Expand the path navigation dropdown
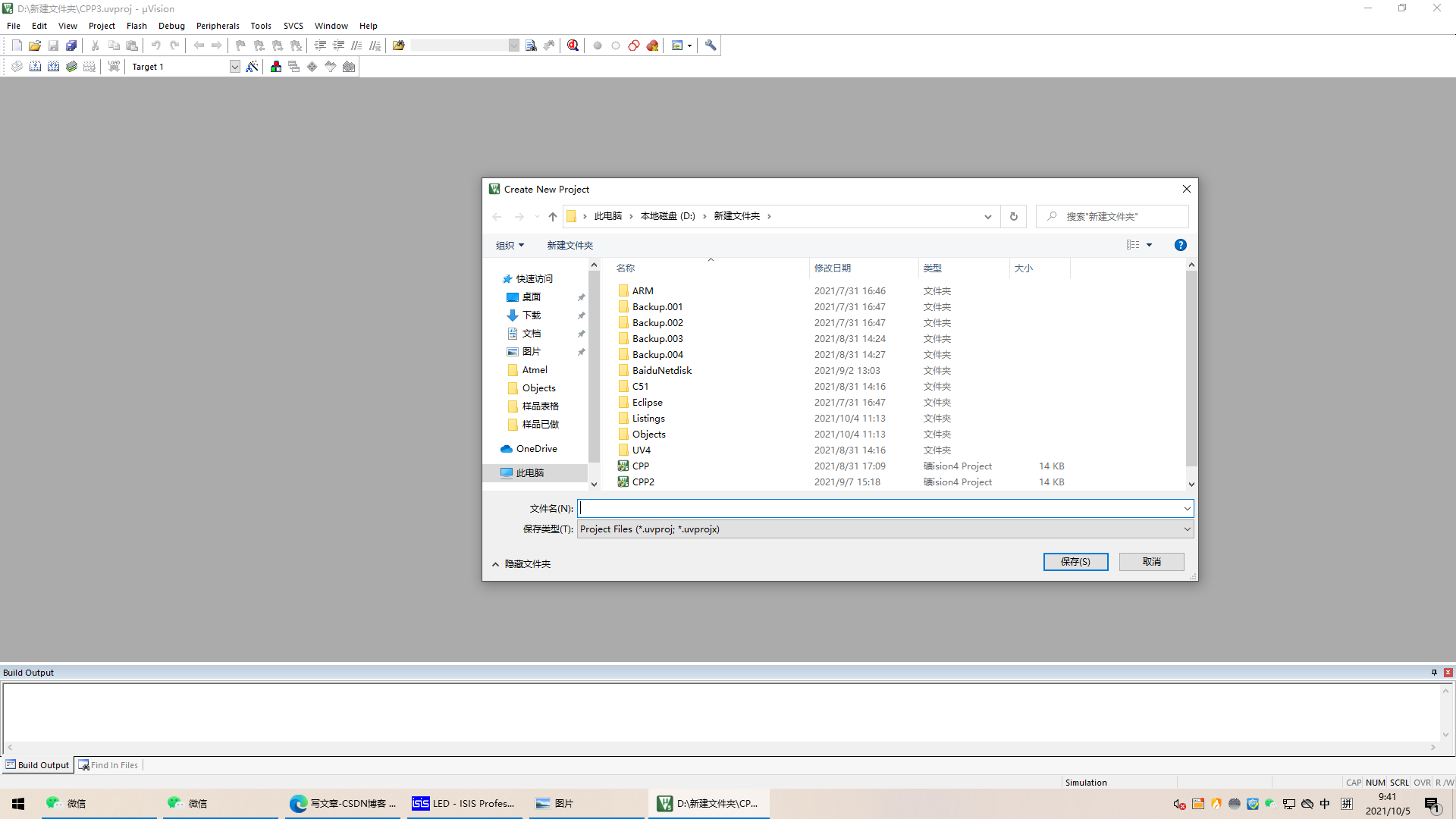 pyautogui.click(x=988, y=216)
